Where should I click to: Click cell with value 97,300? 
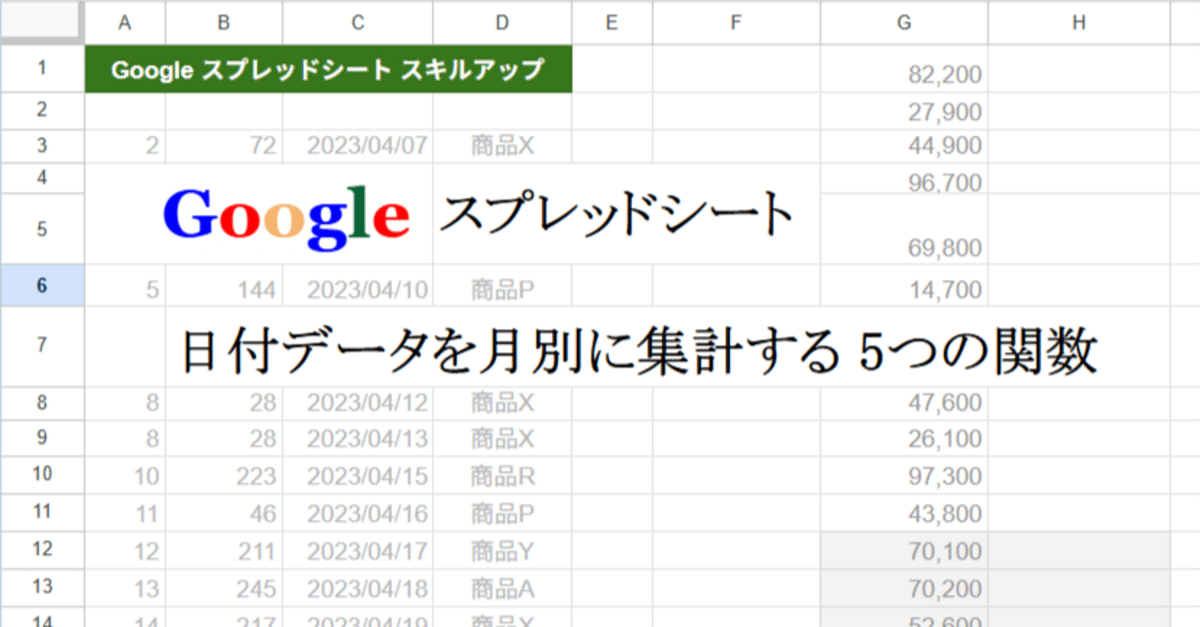click(904, 474)
